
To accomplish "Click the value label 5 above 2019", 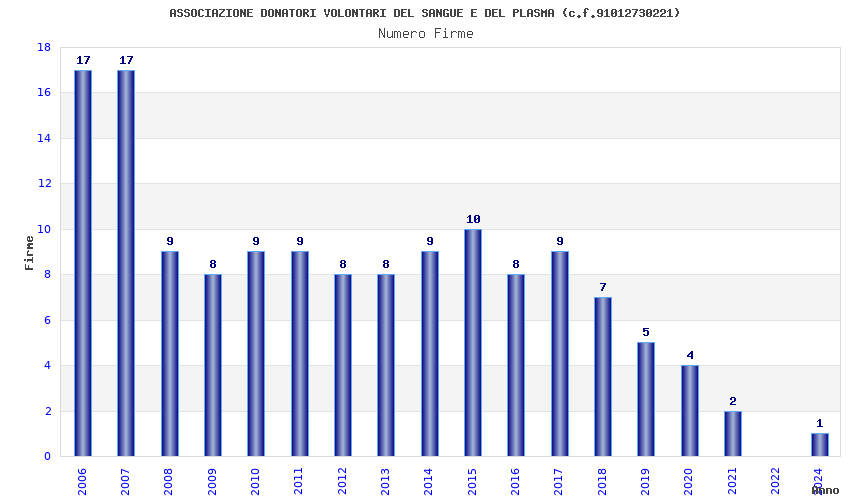I will point(646,332).
